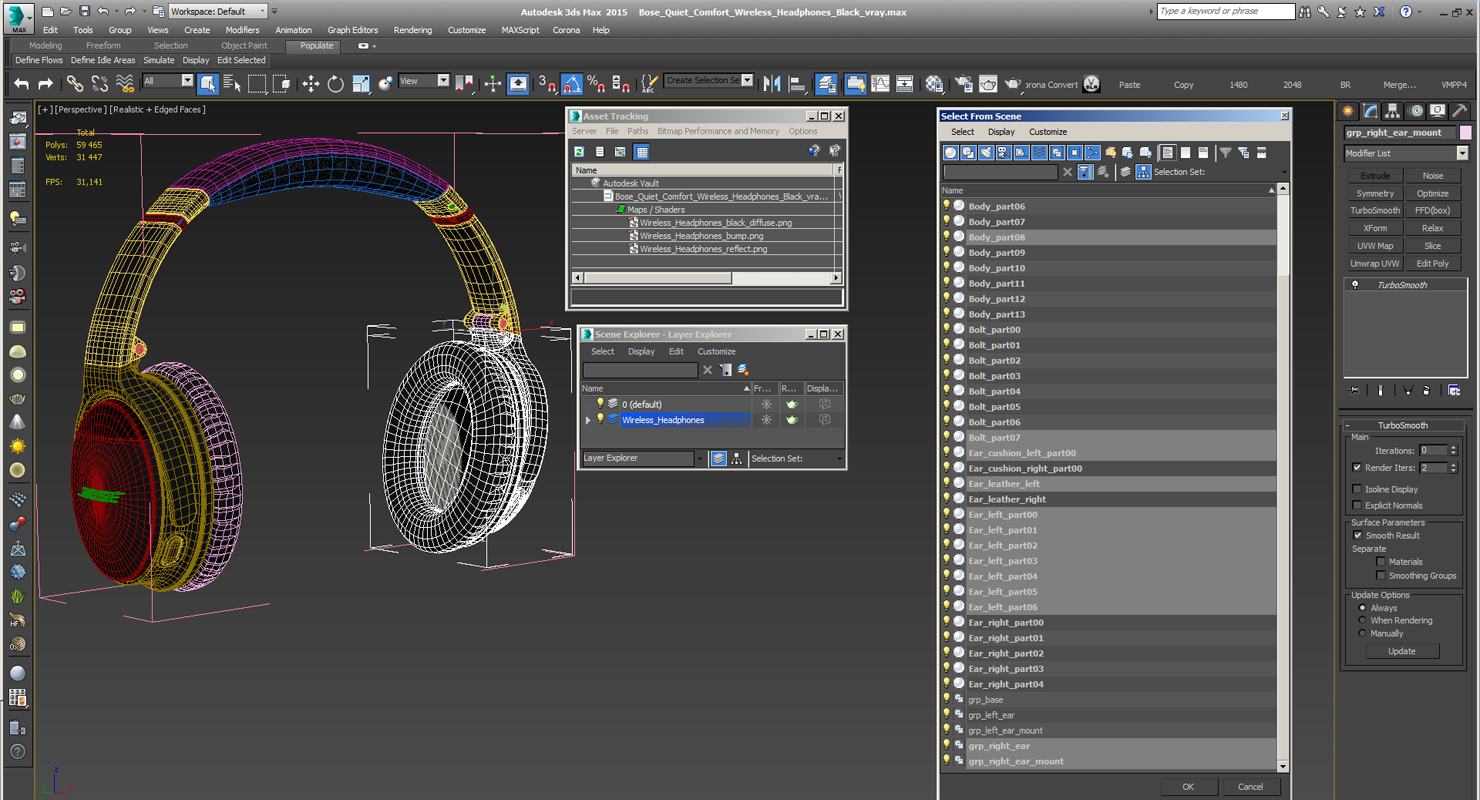Open the Hierarchy panel tab
1480x800 pixels.
1393,111
